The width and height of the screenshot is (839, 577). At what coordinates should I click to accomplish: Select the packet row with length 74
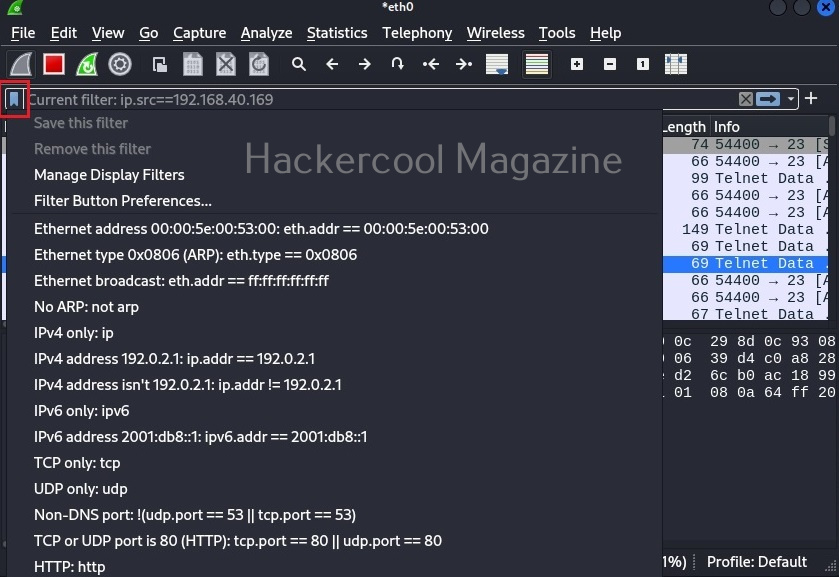tap(746, 145)
